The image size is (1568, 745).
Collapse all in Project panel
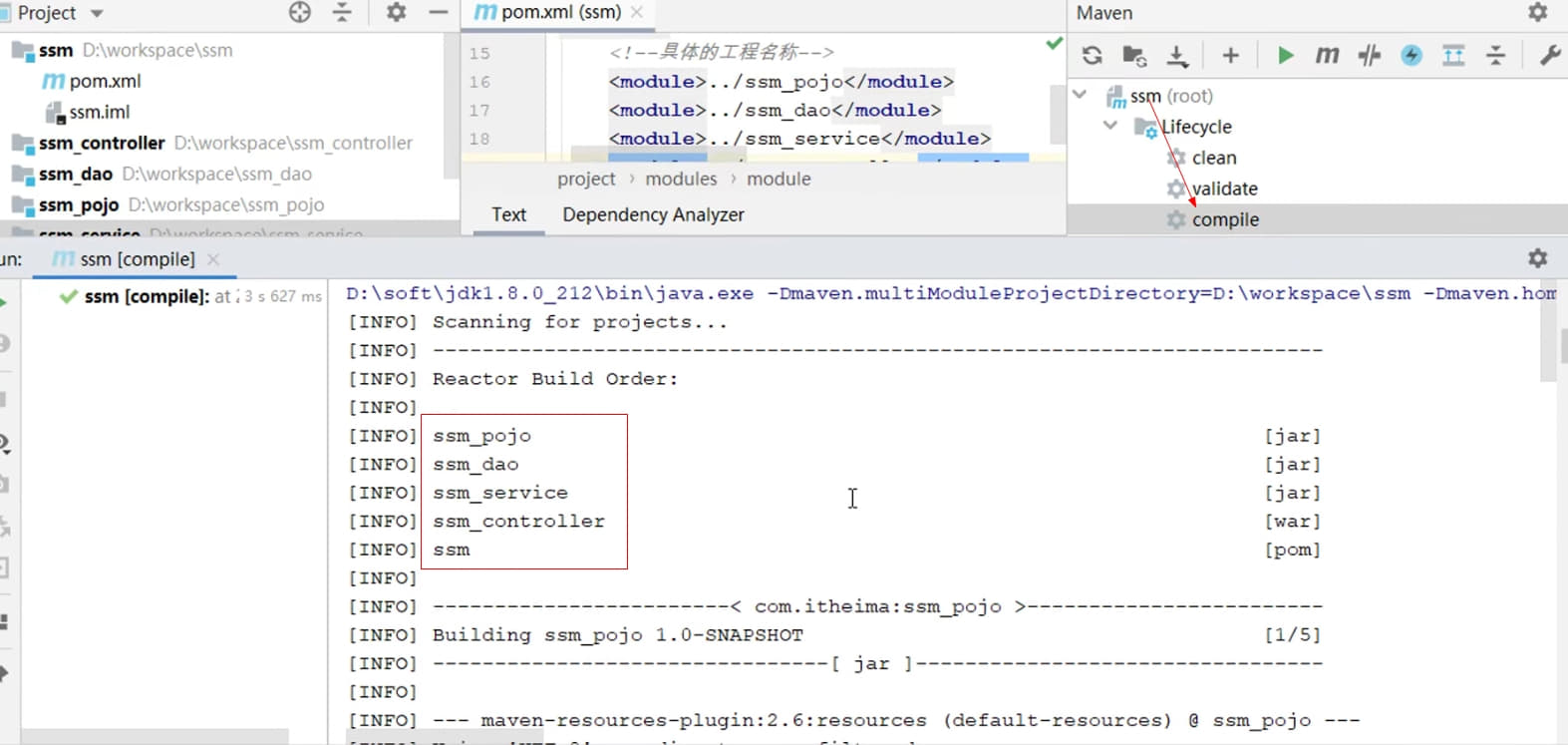pos(342,12)
